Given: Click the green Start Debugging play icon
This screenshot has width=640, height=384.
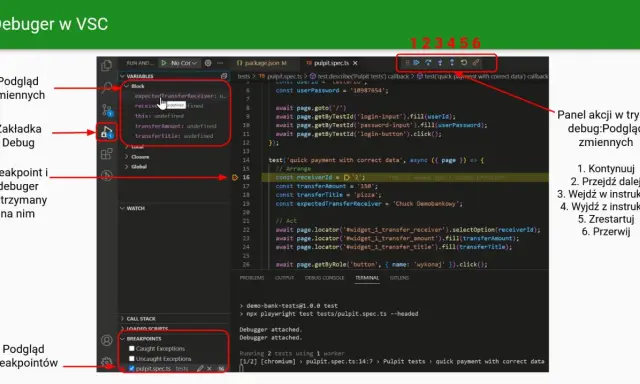Looking at the screenshot, I should [x=164, y=63].
